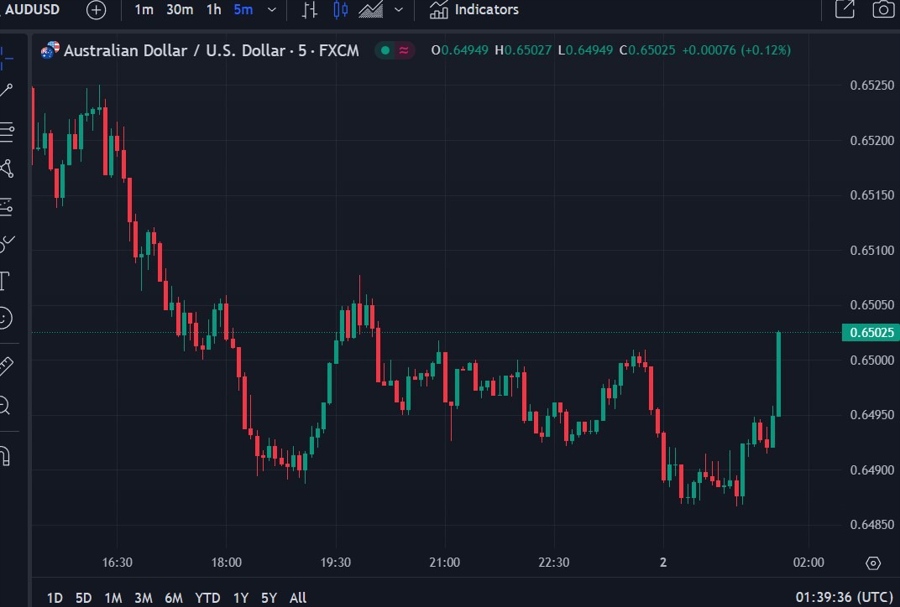The width and height of the screenshot is (900, 607).
Task: Click the AUDUSD symbol search field
Action: 32,9
